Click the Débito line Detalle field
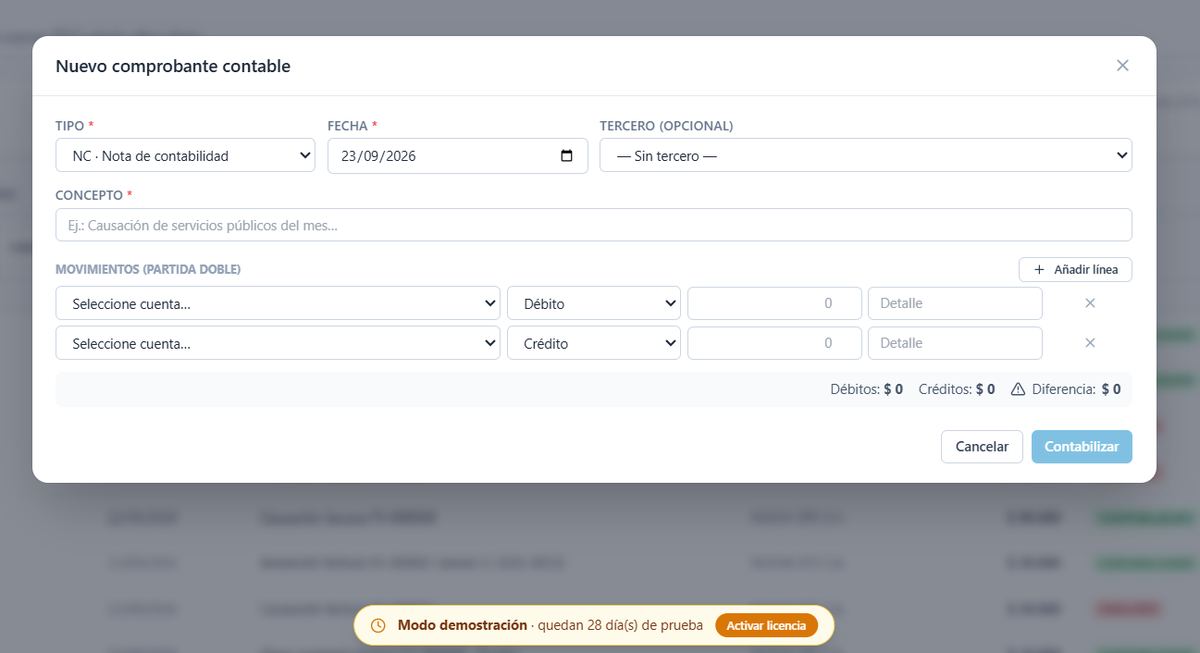1200x653 pixels. pos(955,303)
